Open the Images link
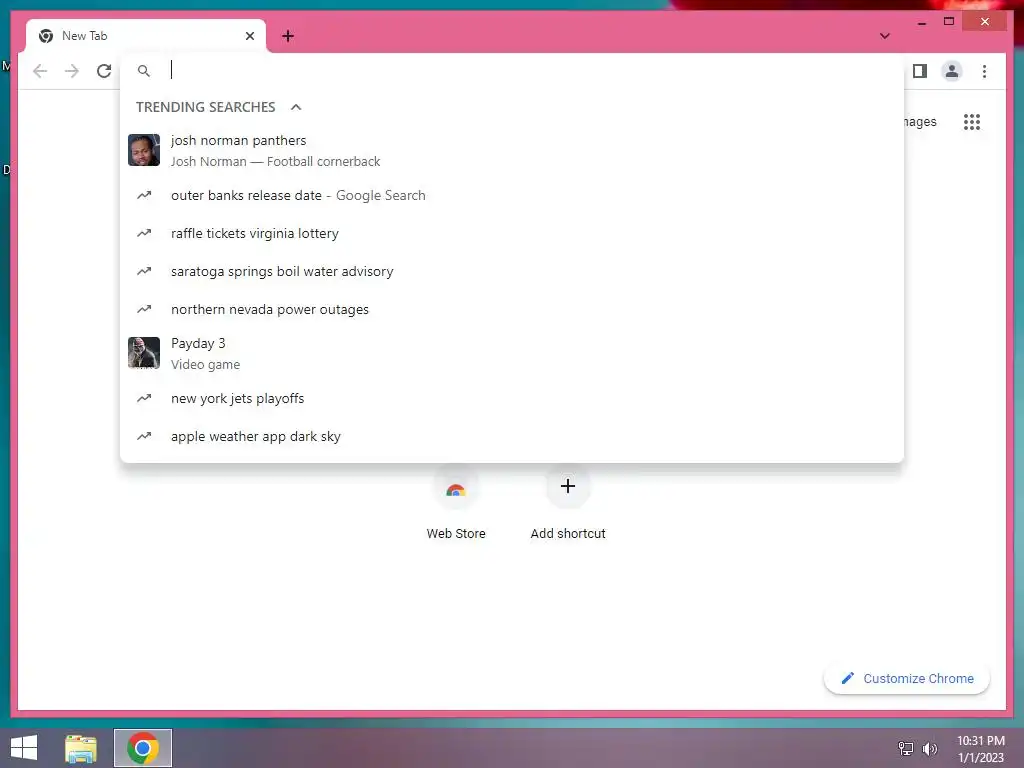 [x=920, y=121]
